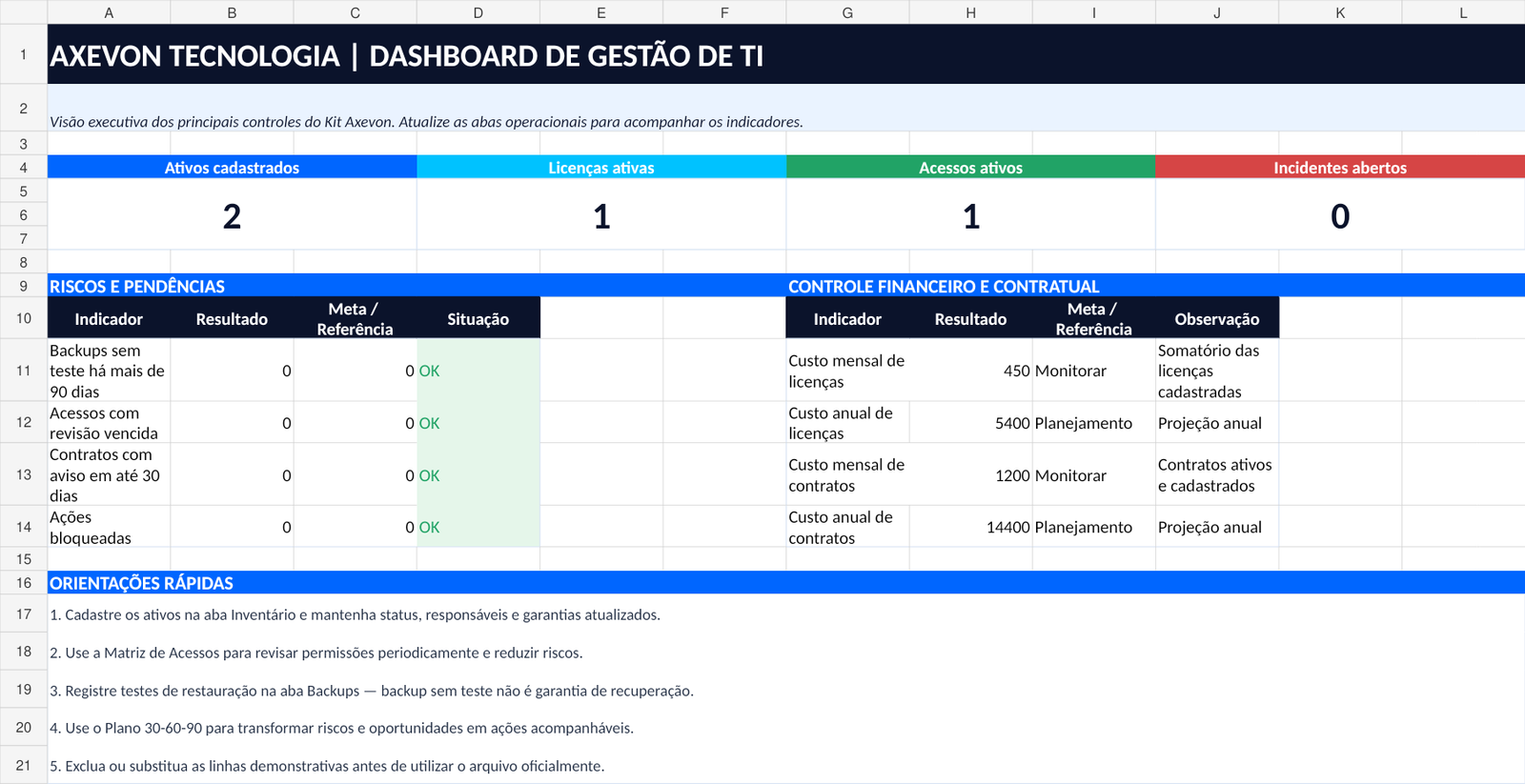
Task: Select the value 14400 cell
Action: 970,527
